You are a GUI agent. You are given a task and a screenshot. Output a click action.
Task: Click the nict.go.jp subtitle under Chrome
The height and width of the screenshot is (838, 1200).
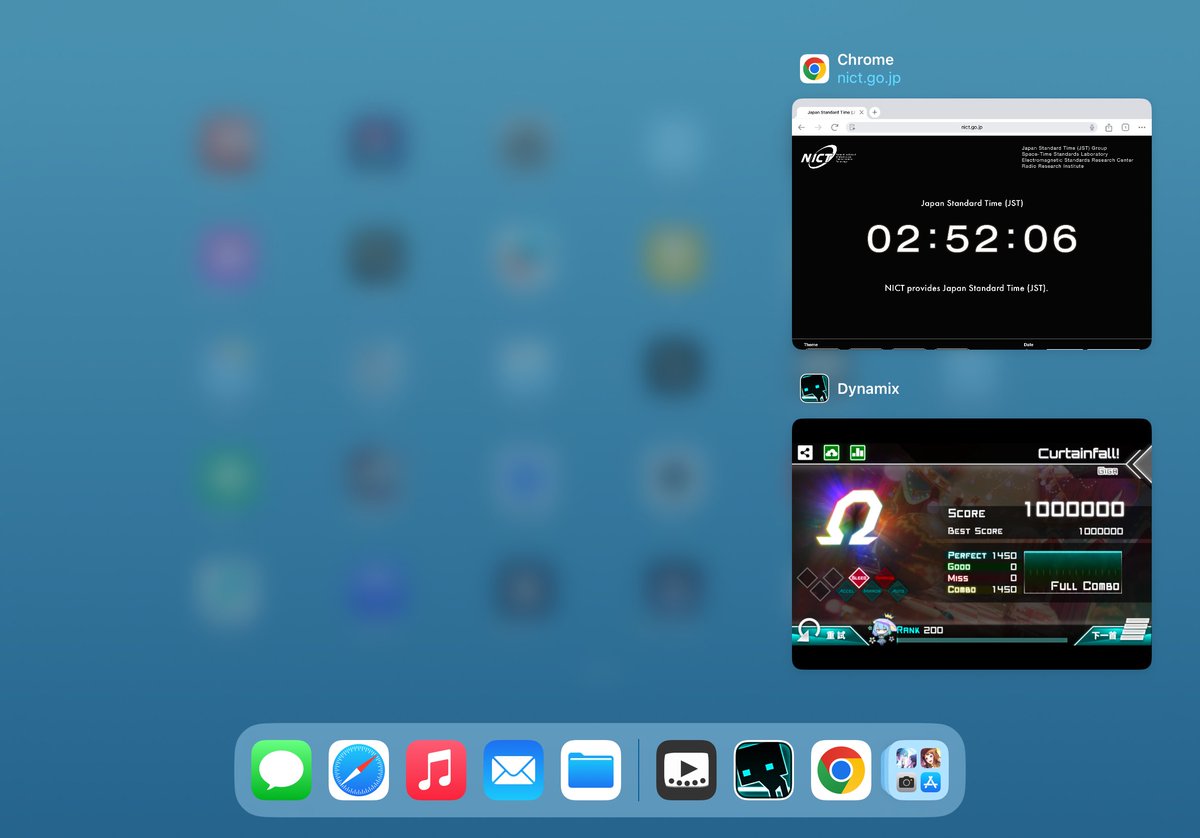point(869,77)
